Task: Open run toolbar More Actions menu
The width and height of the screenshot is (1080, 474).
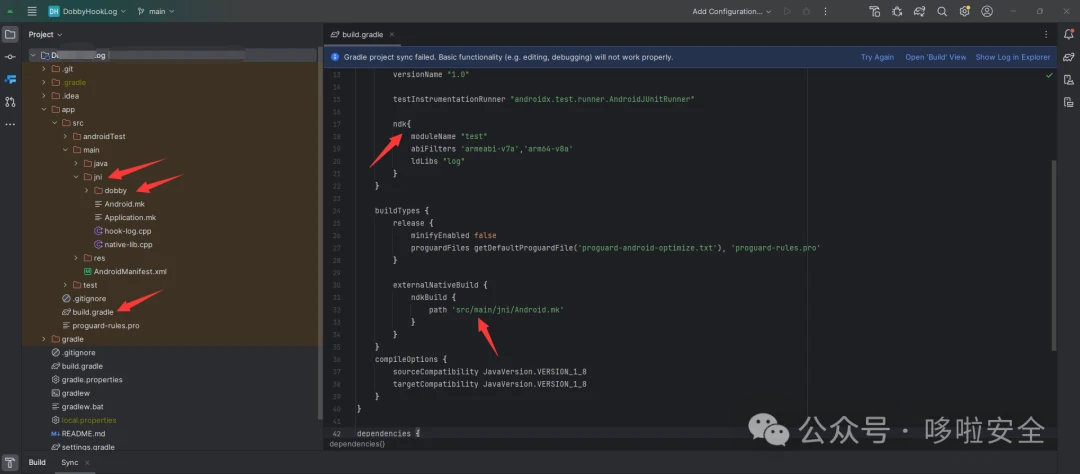Action: [826, 11]
